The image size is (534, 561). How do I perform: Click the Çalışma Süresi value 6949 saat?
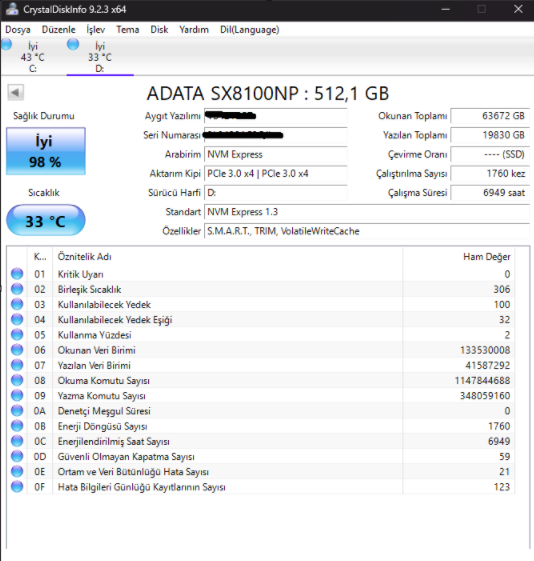[x=490, y=193]
